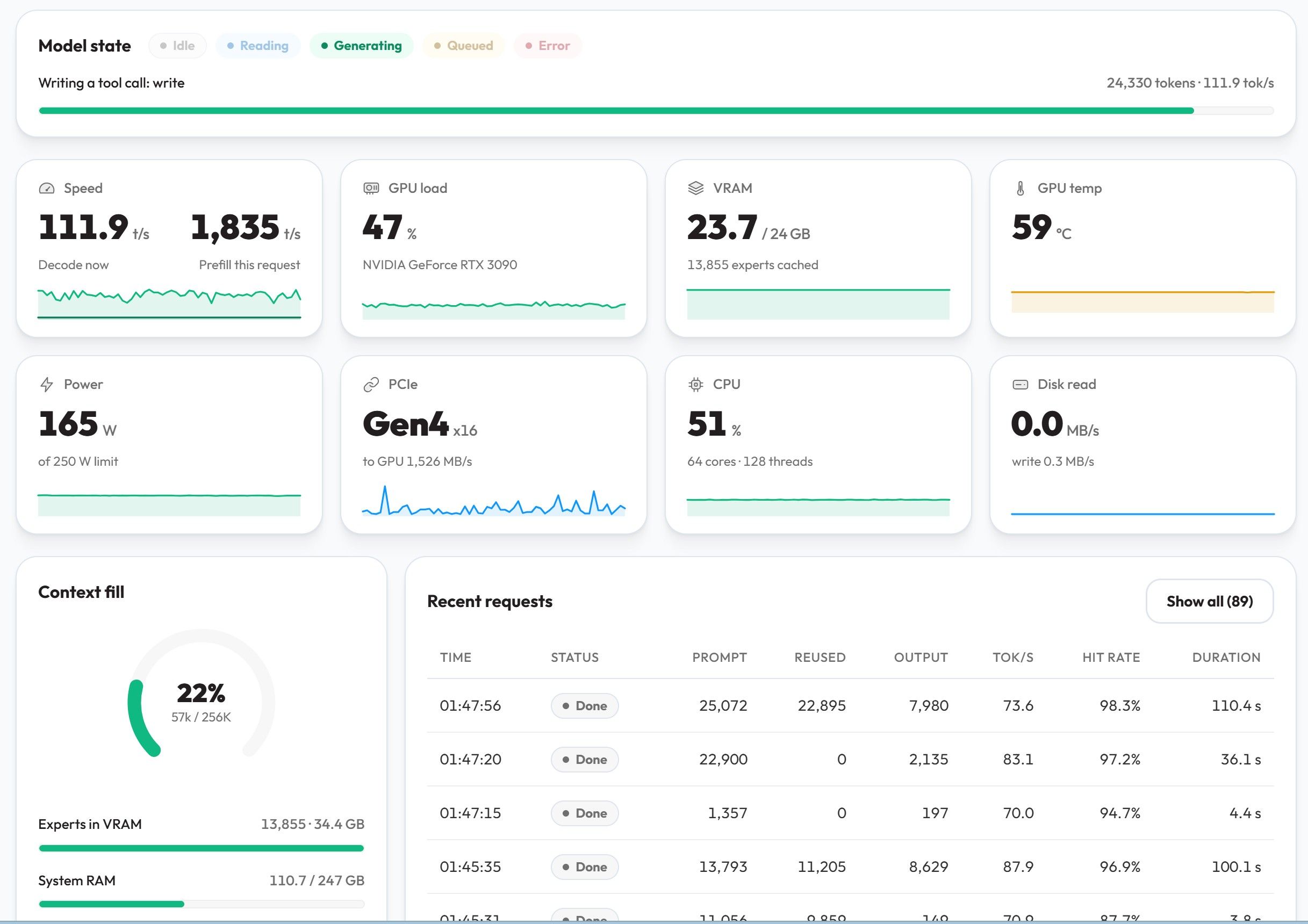Open Show all (89) requests
1308x924 pixels.
tap(1210, 601)
